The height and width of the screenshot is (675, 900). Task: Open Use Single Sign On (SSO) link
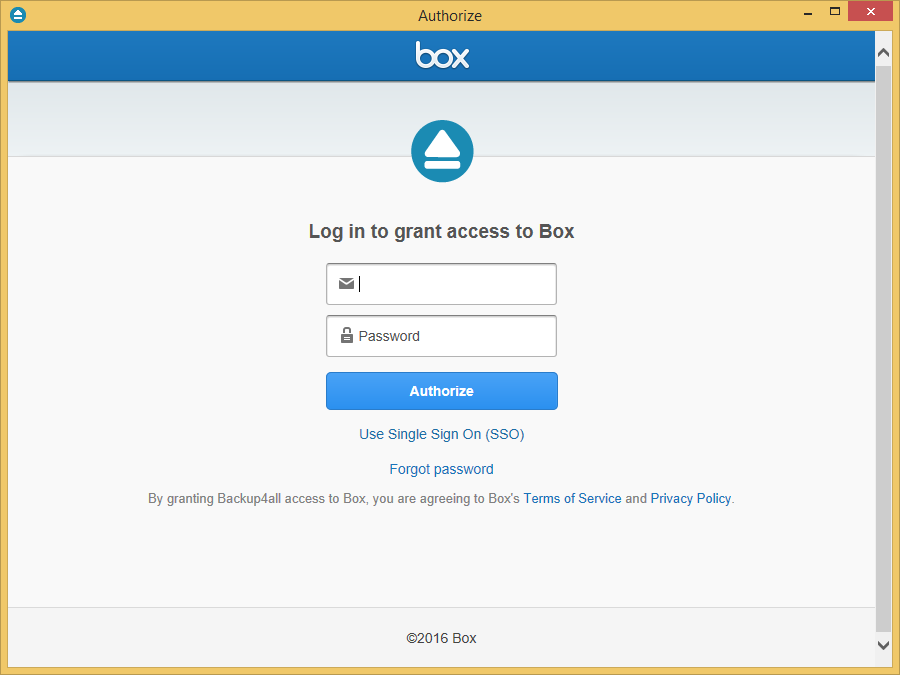(441, 435)
